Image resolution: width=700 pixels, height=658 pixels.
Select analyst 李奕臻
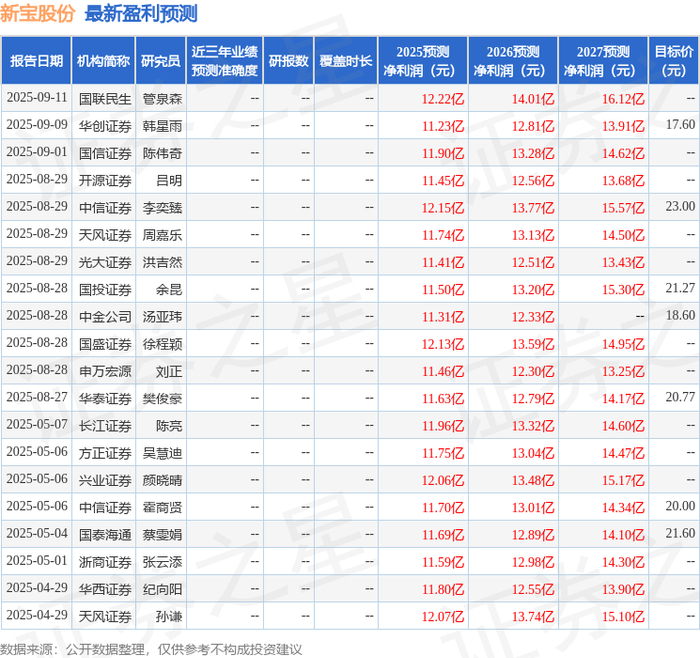coord(162,208)
